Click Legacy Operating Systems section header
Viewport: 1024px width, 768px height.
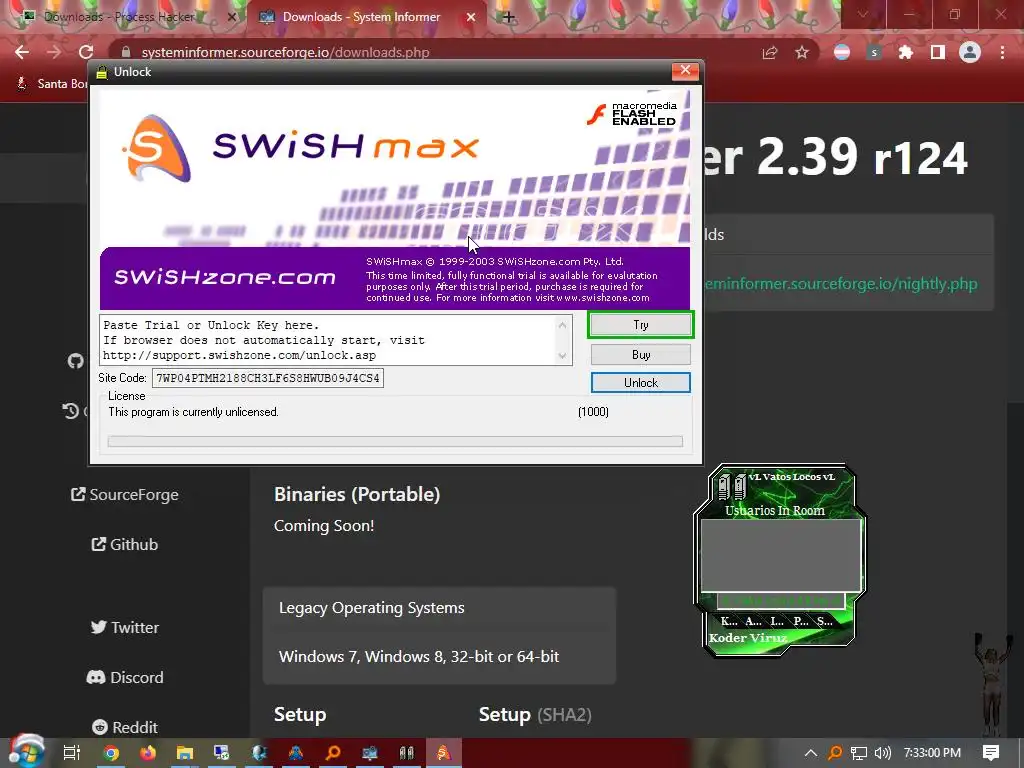(372, 608)
